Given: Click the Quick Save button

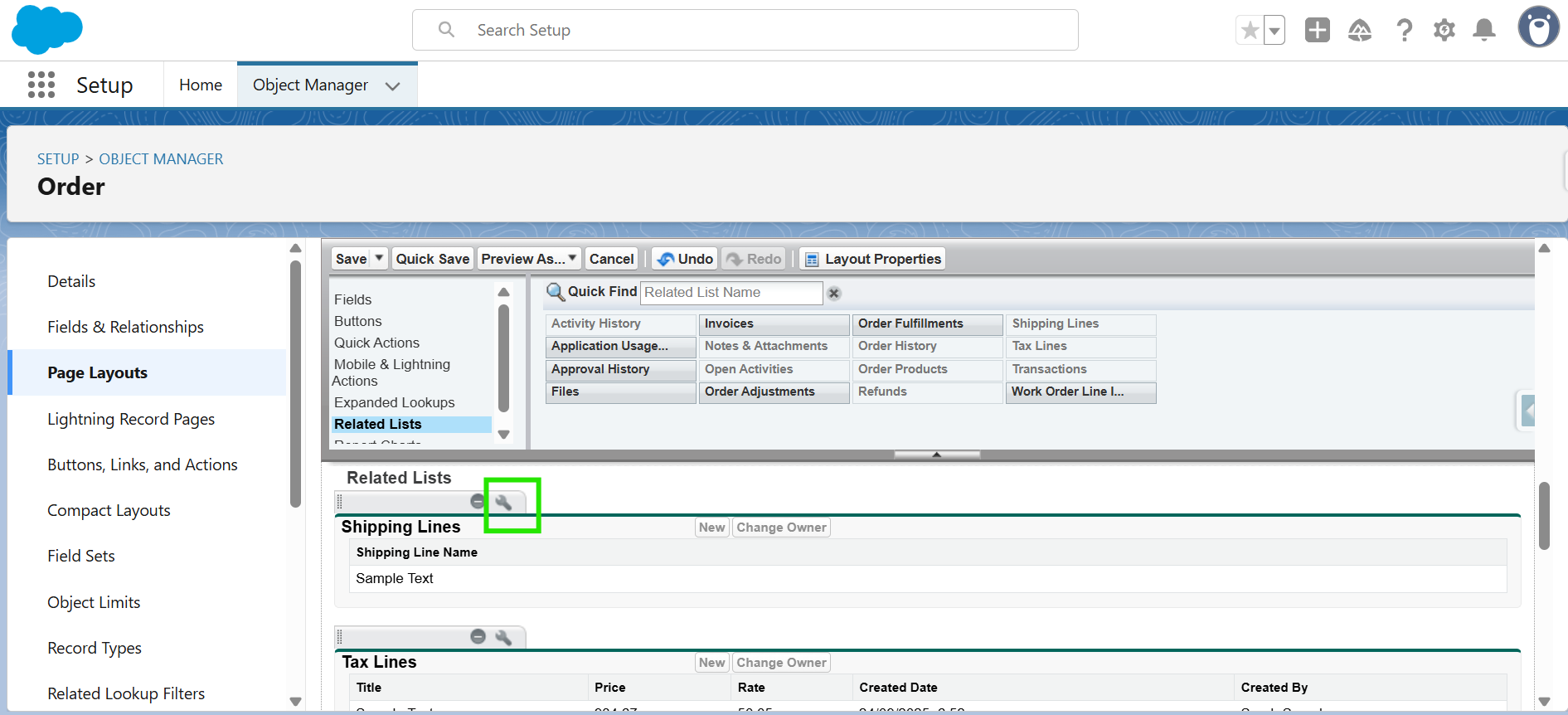Looking at the screenshot, I should point(432,259).
